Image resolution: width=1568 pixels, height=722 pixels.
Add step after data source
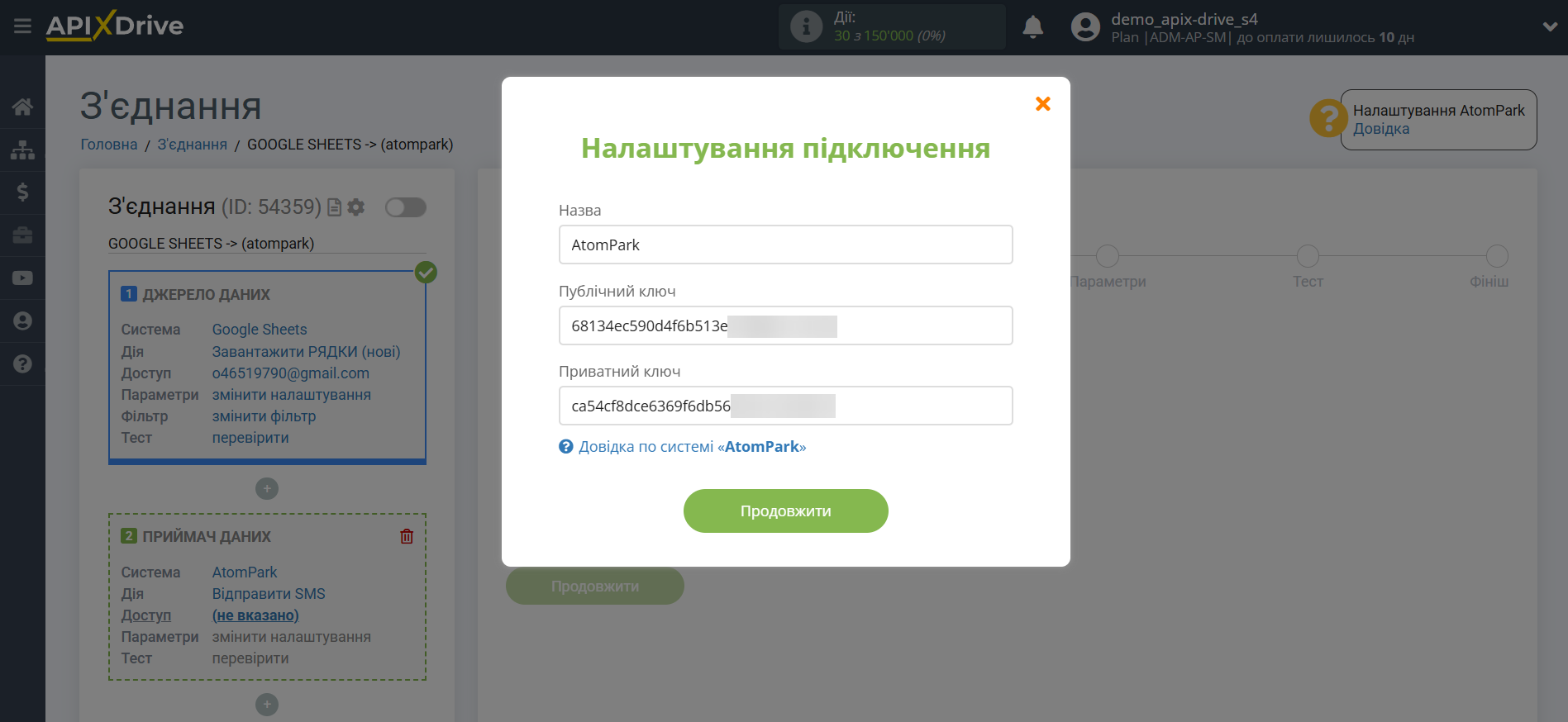266,489
